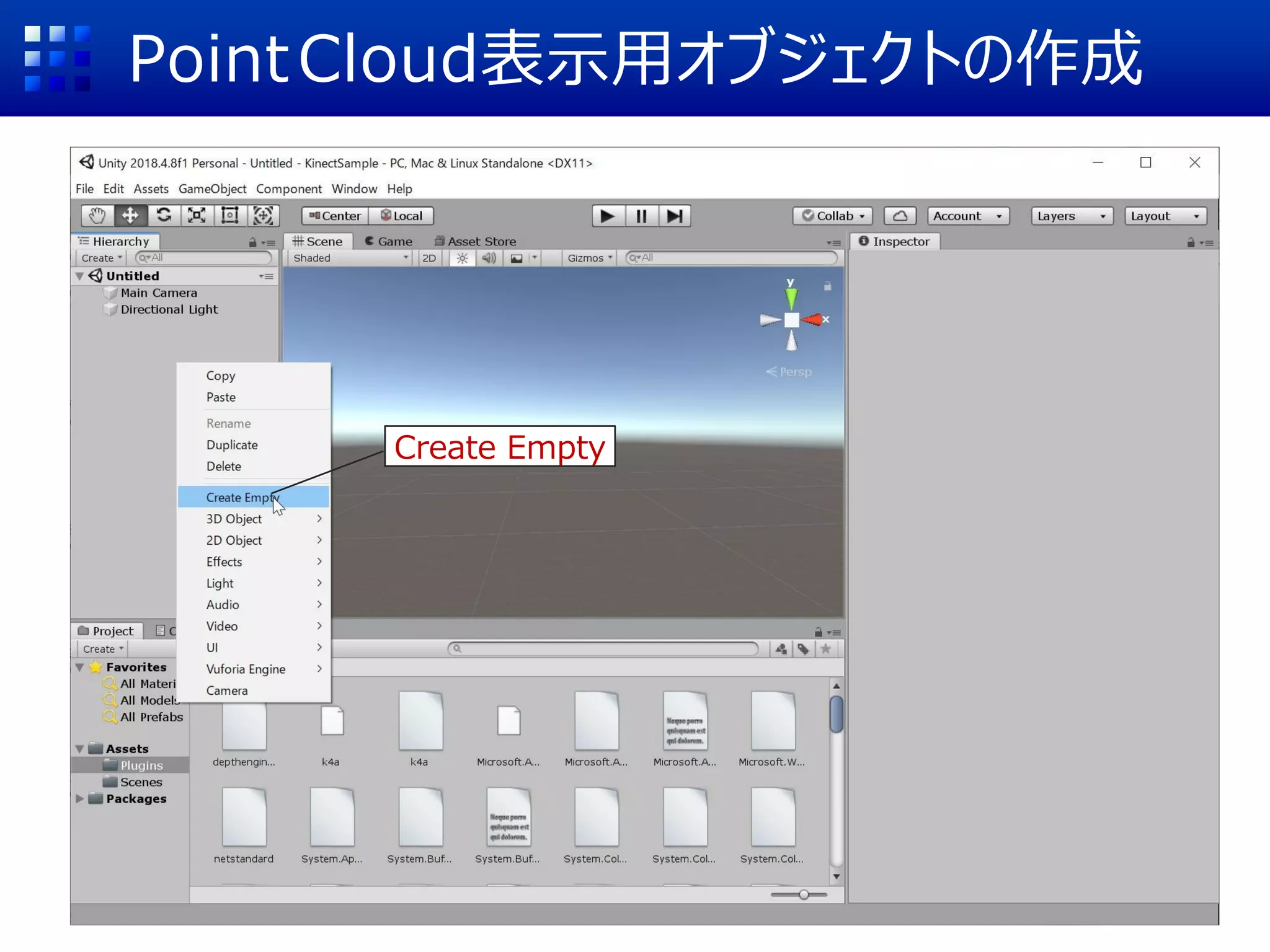The height and width of the screenshot is (952, 1270).
Task: Open the Vuforia Engine submenu
Action: (254, 669)
